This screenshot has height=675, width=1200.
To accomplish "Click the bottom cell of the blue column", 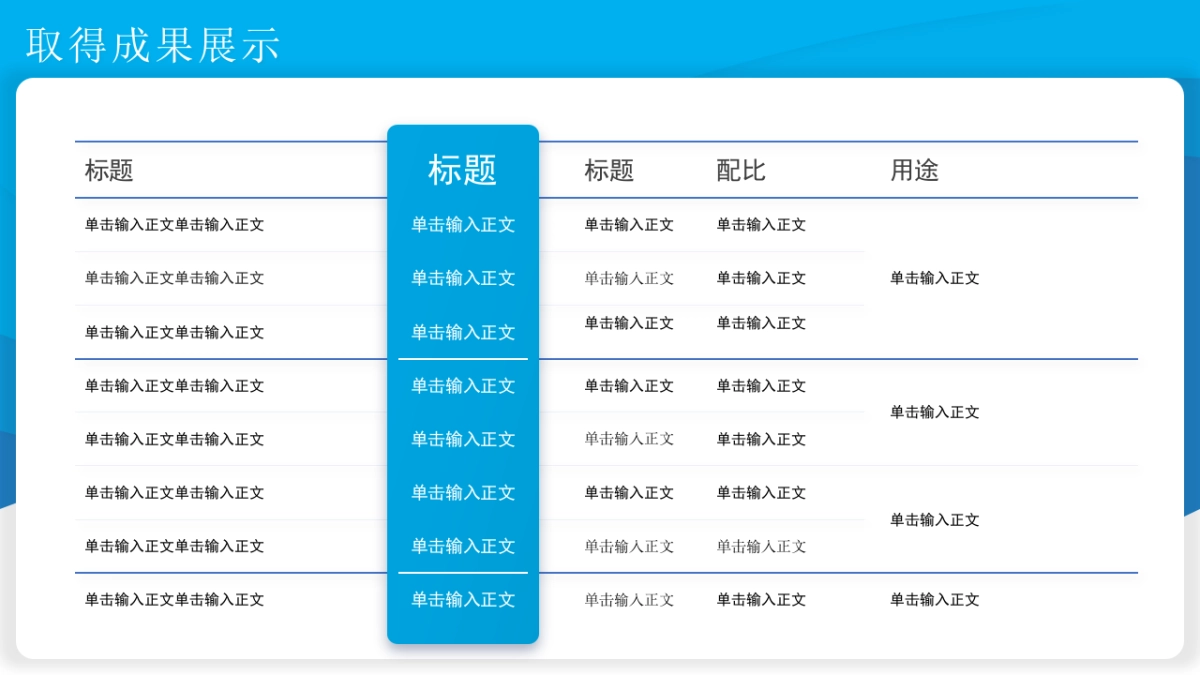I will [463, 600].
